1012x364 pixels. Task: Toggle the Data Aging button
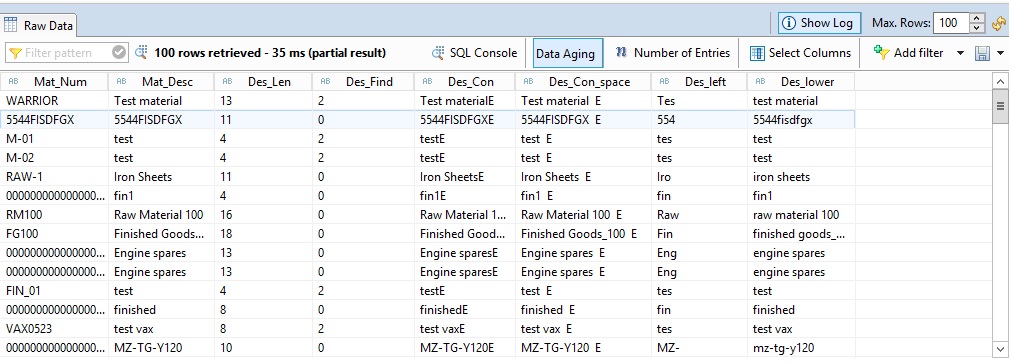coord(565,54)
